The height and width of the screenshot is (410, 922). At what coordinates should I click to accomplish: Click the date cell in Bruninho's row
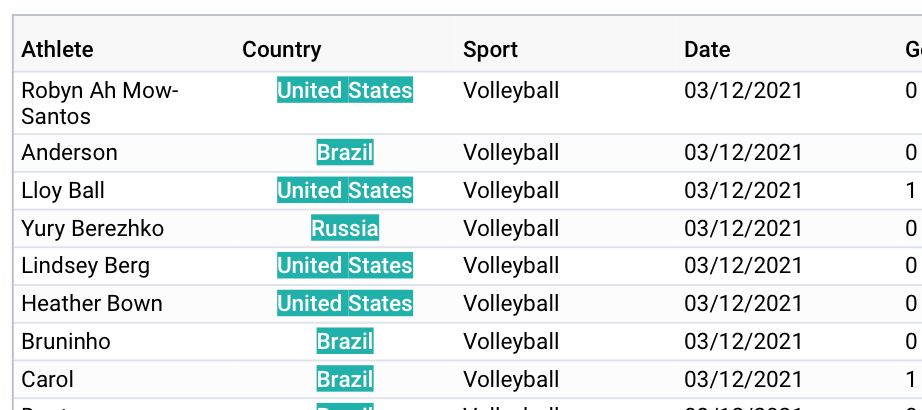pos(787,341)
